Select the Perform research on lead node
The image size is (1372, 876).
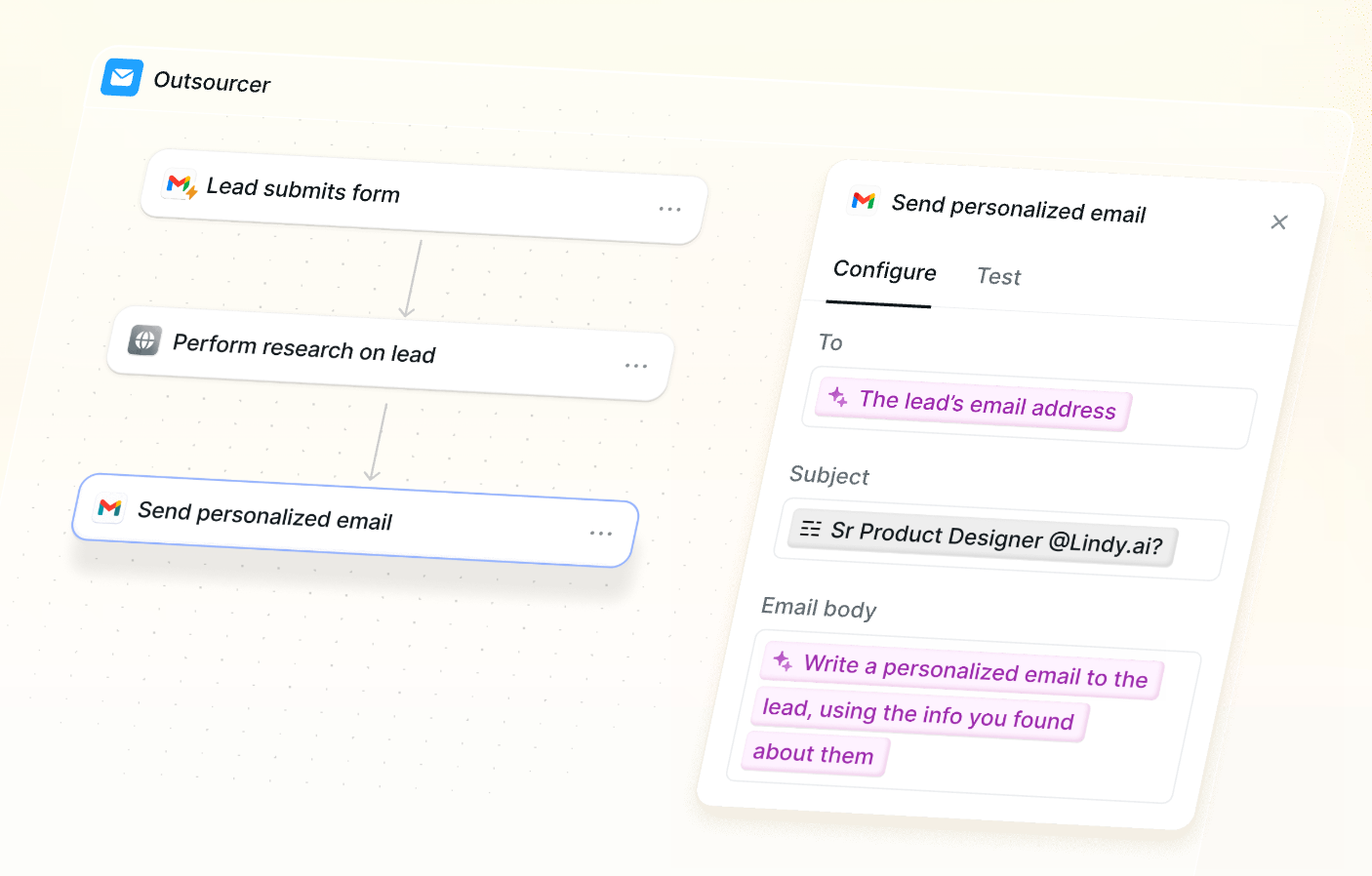pos(390,352)
